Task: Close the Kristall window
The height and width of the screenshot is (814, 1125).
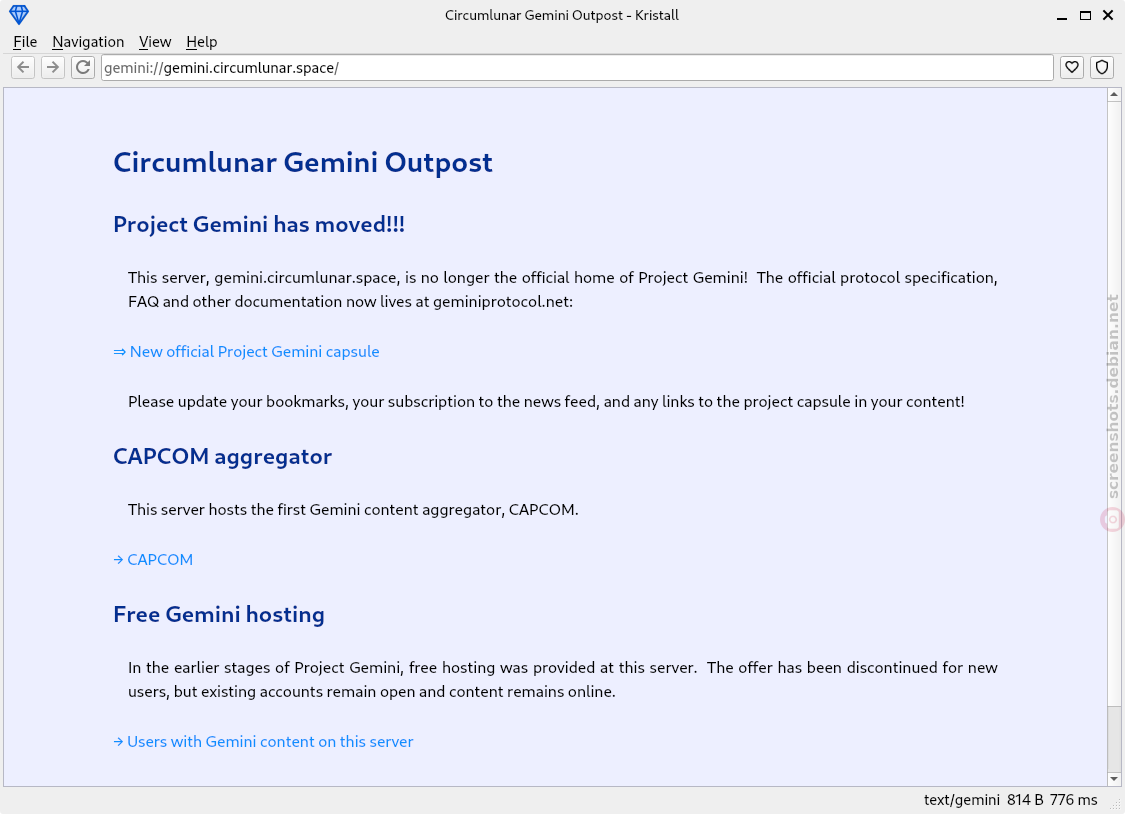Action: coord(1108,15)
